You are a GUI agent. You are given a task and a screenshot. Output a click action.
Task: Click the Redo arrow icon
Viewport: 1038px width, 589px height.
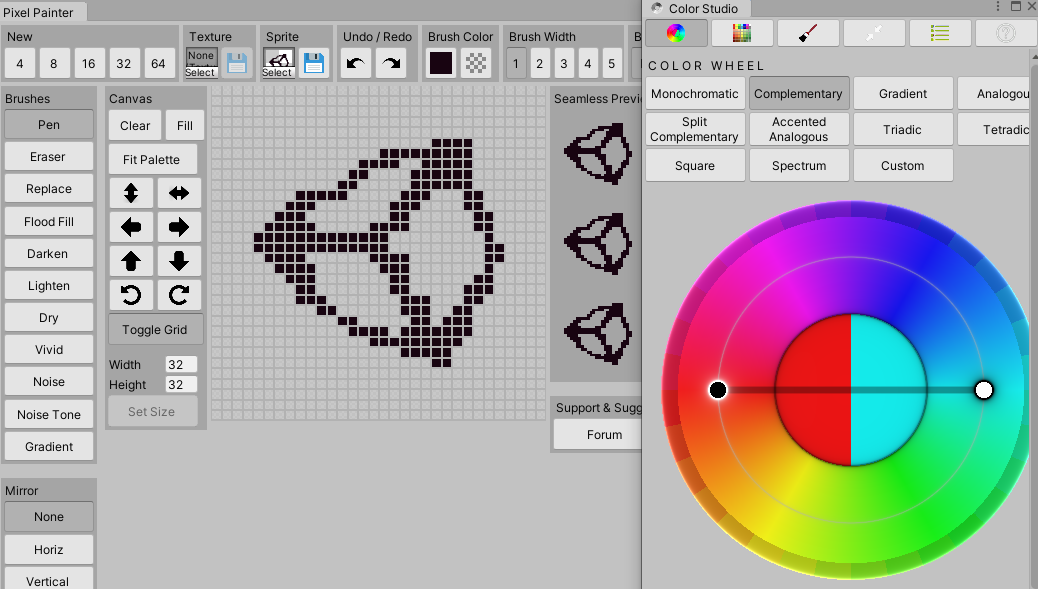[391, 64]
